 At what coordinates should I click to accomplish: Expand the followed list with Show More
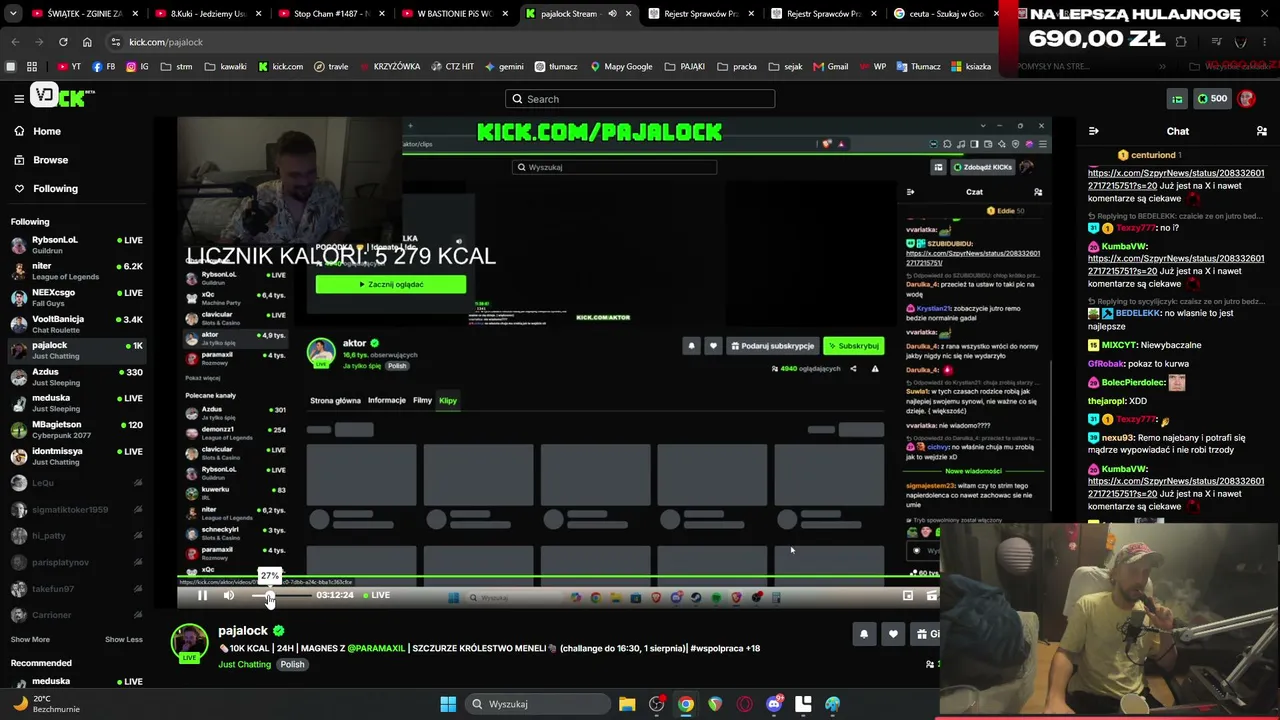coord(30,639)
